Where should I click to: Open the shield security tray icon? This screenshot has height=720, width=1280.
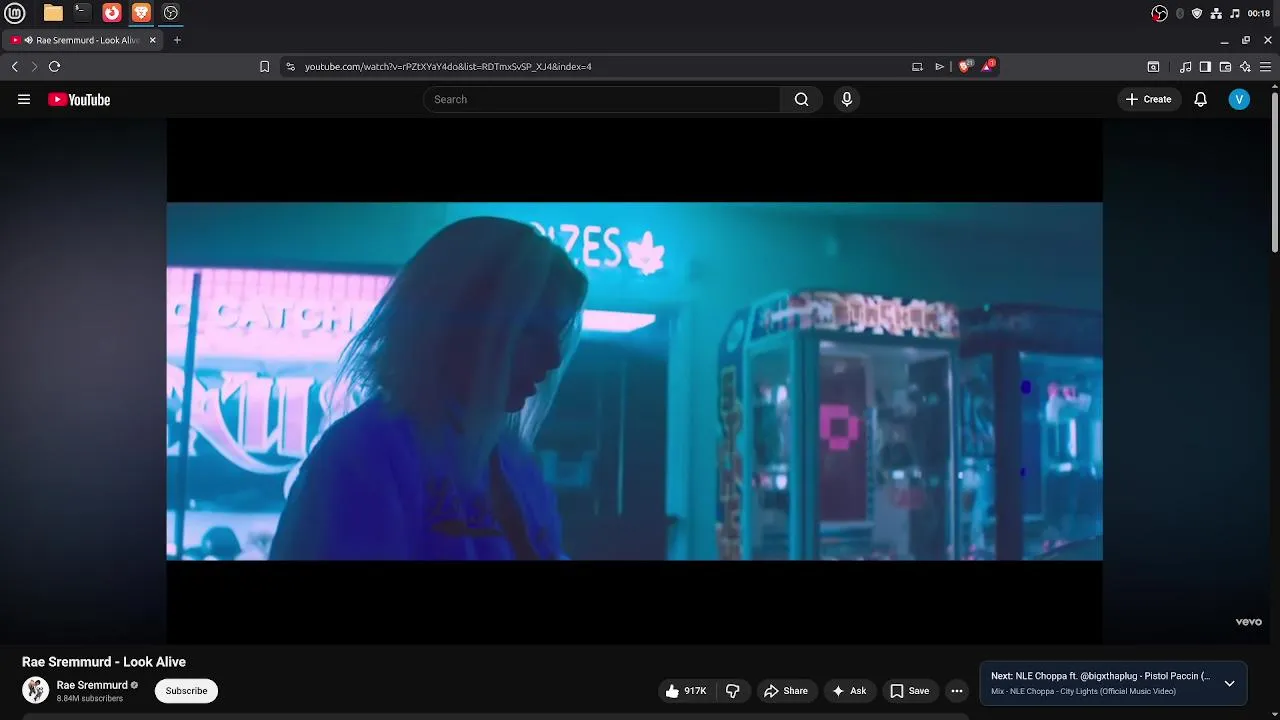point(1197,13)
